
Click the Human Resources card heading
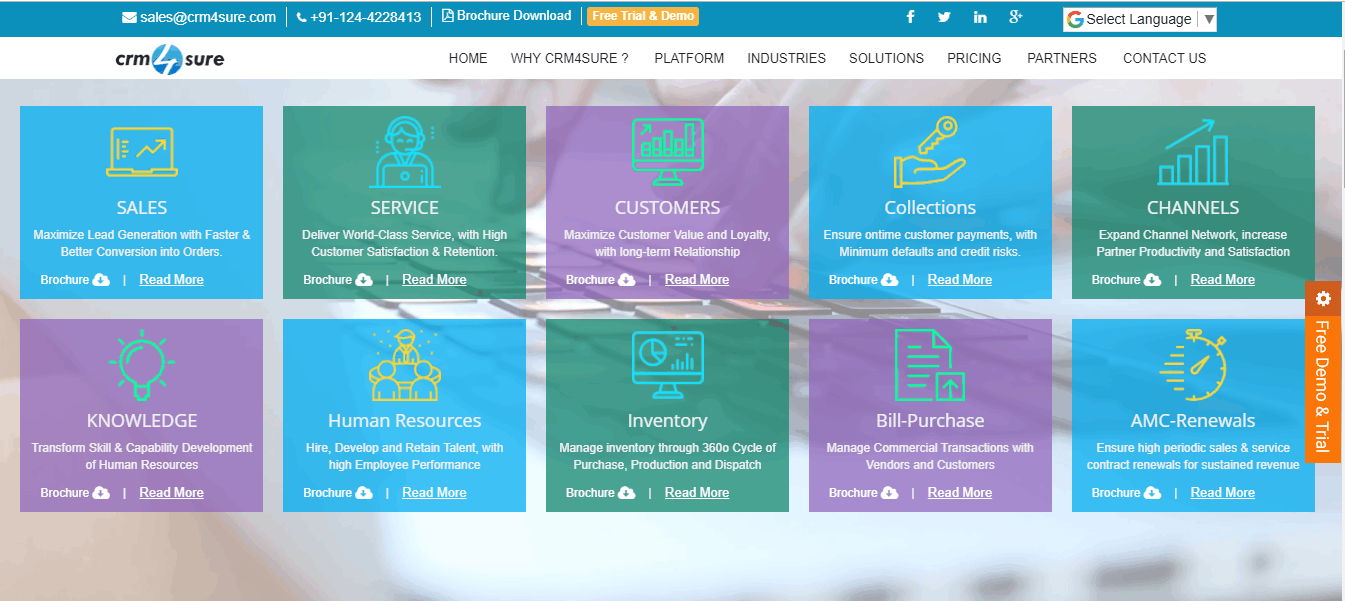tap(404, 421)
